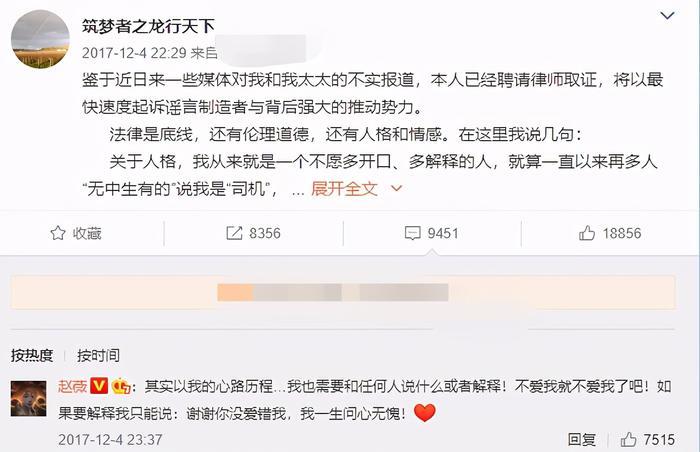Viewport: 700px width, 452px height.
Task: Click the 收藏 star icon
Action: click(x=58, y=233)
